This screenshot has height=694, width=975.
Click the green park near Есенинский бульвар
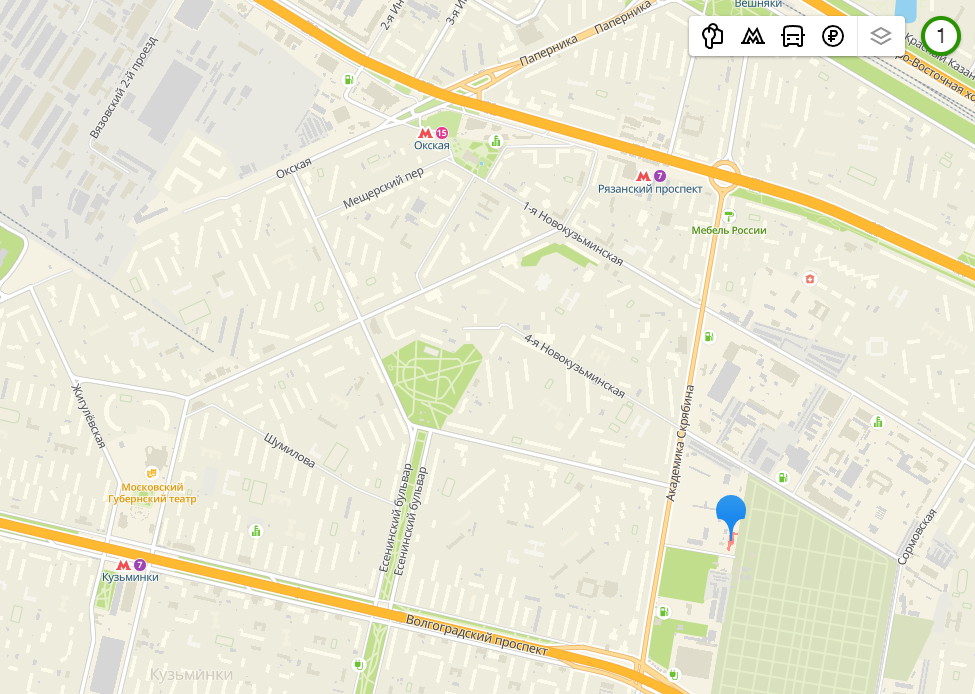pos(431,384)
